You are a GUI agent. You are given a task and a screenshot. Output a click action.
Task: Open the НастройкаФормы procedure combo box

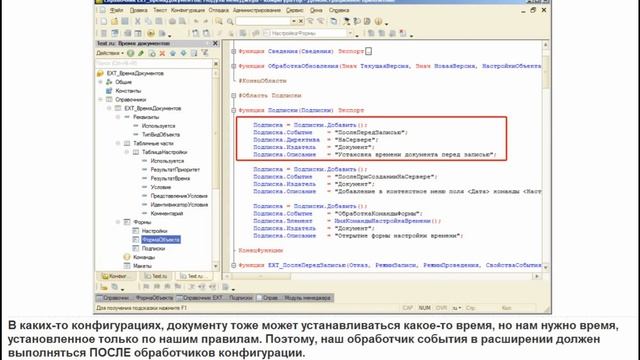[309, 33]
